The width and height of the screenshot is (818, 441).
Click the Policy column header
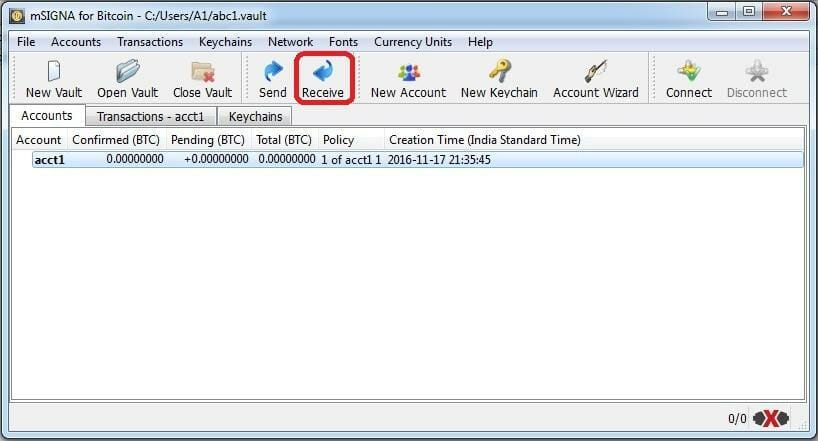point(350,140)
